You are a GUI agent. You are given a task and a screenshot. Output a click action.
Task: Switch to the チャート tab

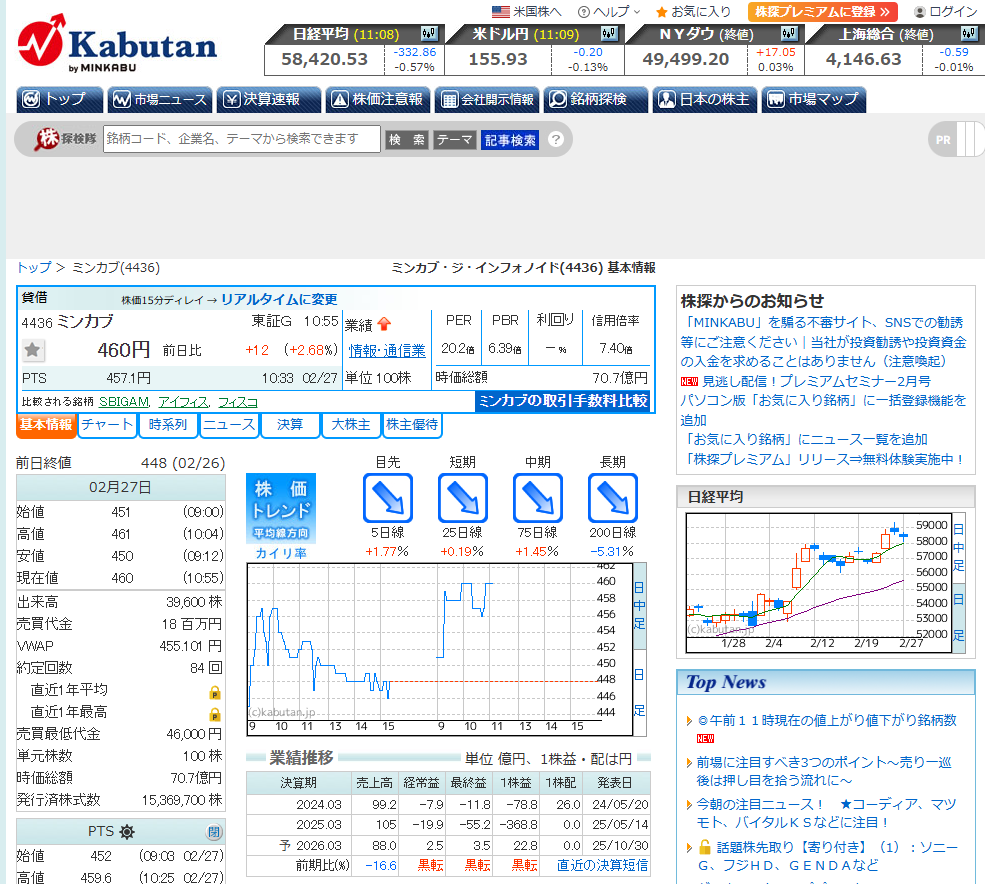(x=107, y=425)
